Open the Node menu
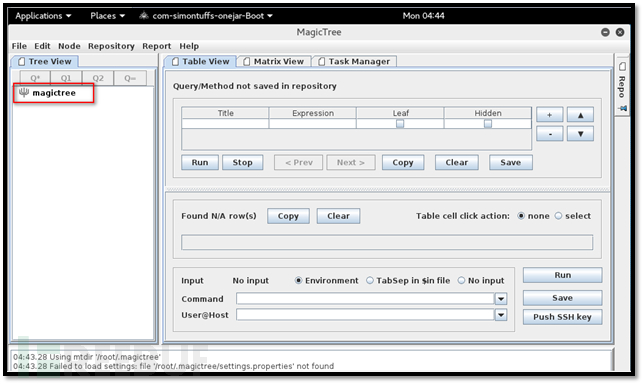The width and height of the screenshot is (644, 385). [x=69, y=46]
